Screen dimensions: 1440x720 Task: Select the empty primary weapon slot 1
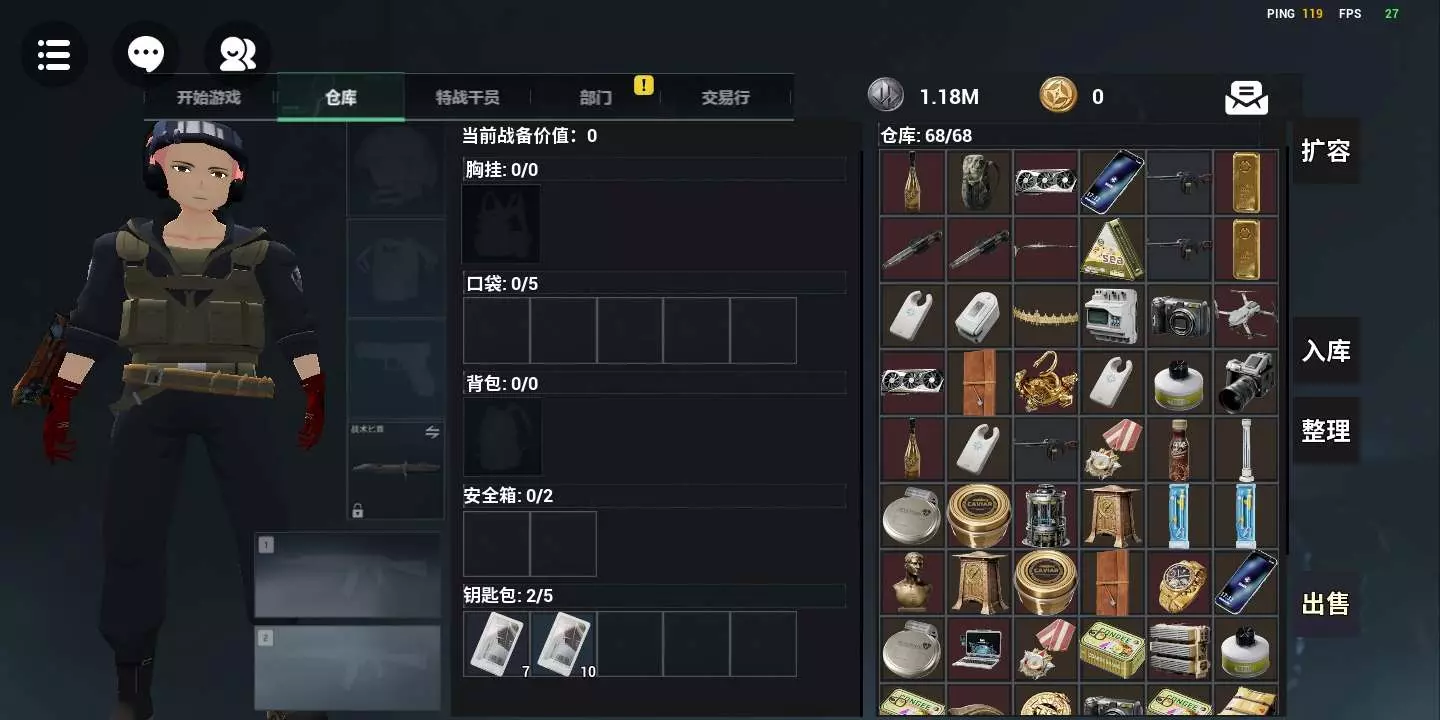pos(348,575)
